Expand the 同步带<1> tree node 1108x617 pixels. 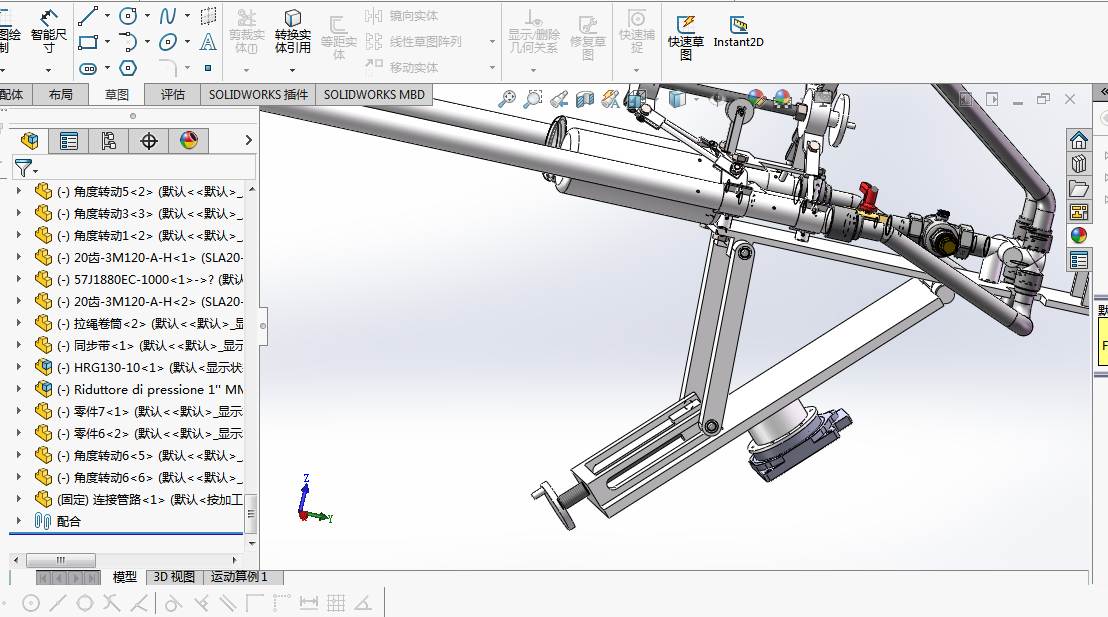18,345
